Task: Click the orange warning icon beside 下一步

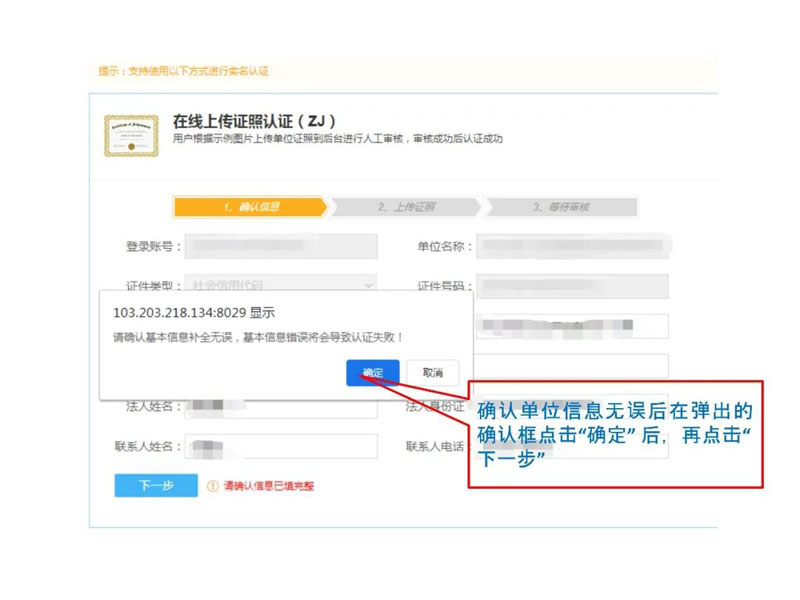Action: 212,486
